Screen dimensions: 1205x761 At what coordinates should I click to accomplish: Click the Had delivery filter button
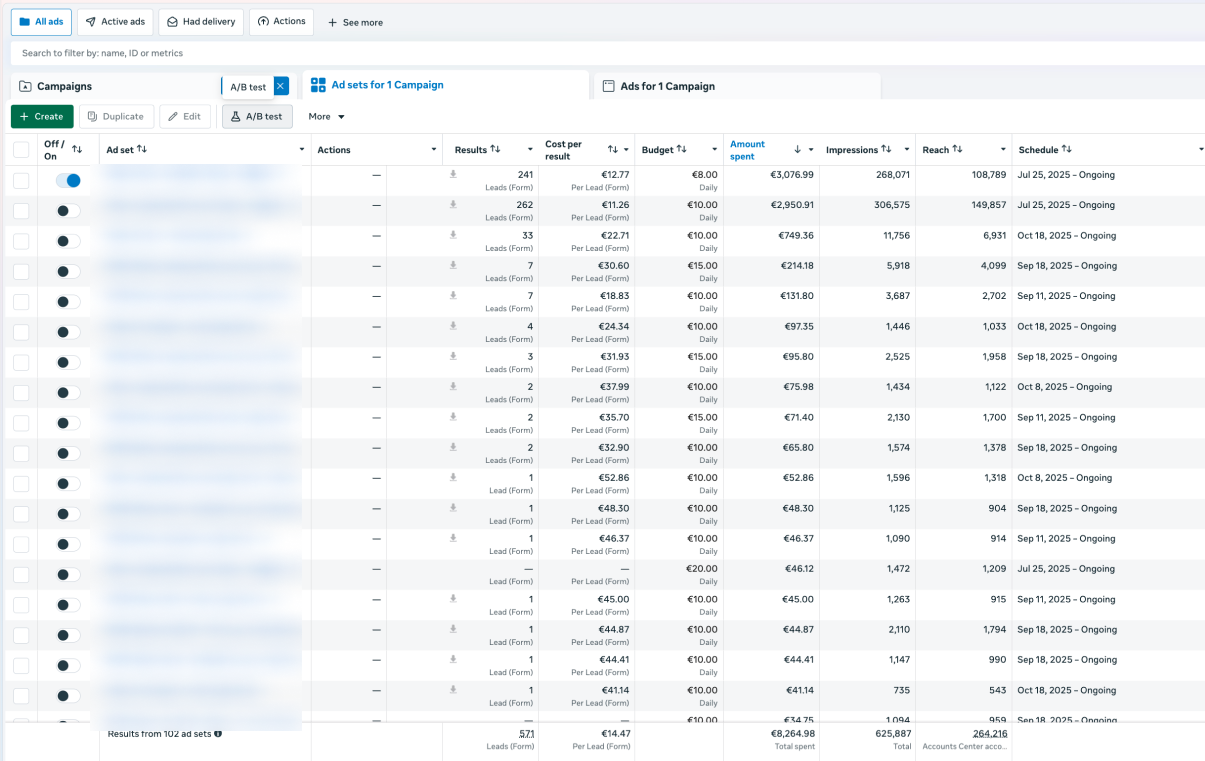(201, 22)
